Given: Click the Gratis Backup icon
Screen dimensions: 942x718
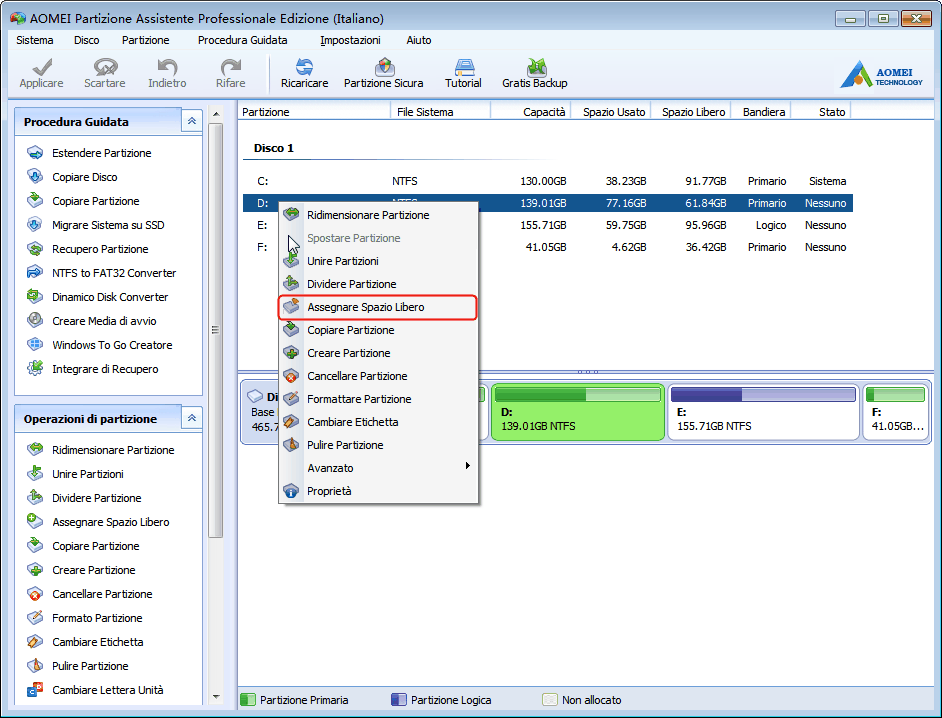Looking at the screenshot, I should point(535,67).
